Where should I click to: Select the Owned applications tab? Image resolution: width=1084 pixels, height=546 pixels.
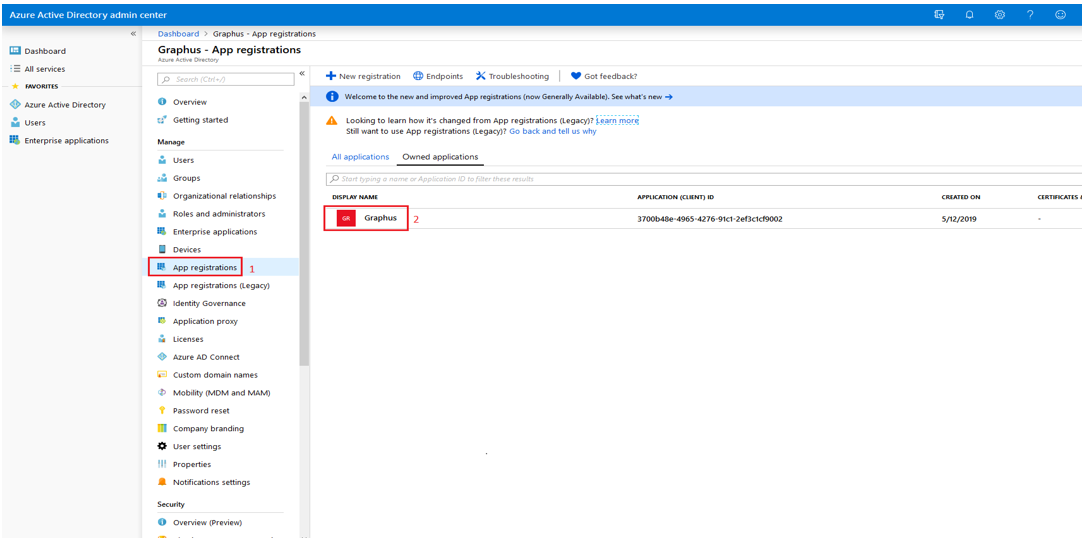pos(440,157)
